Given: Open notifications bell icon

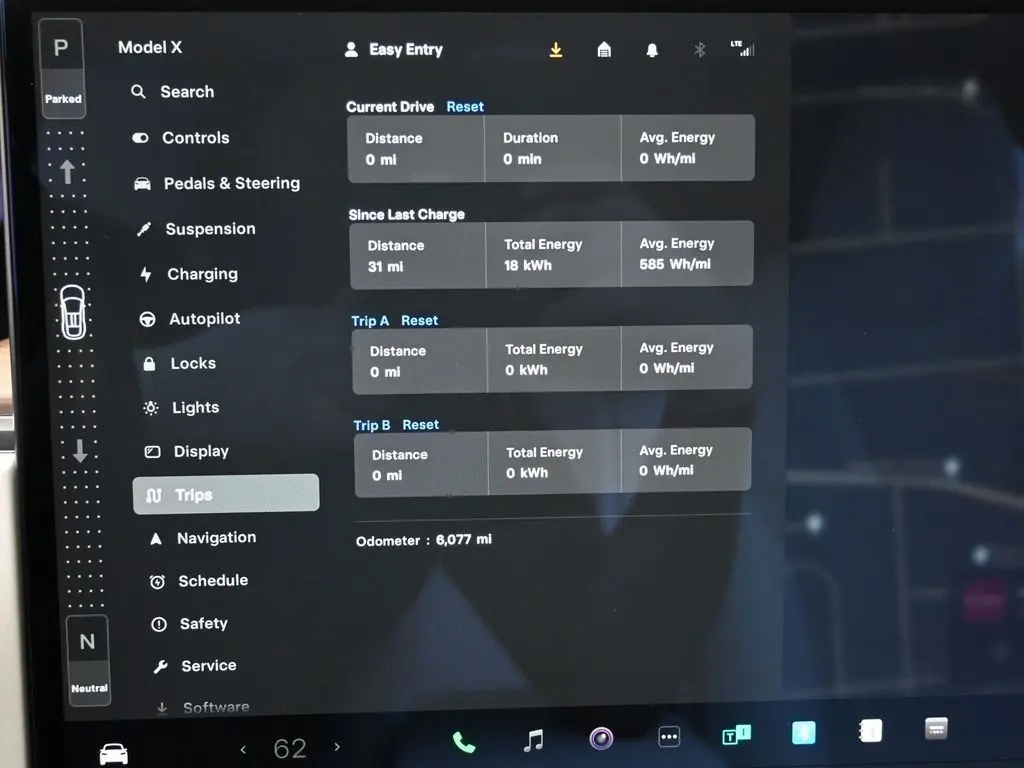Looking at the screenshot, I should 652,50.
